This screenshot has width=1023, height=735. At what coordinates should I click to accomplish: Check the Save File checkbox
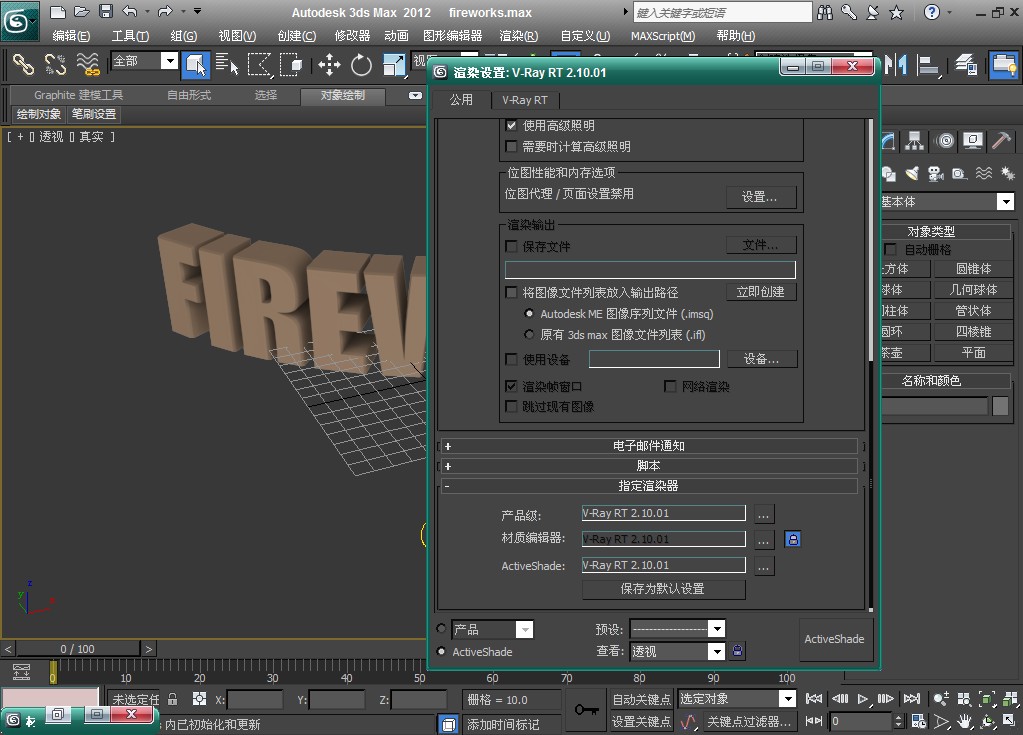(512, 246)
